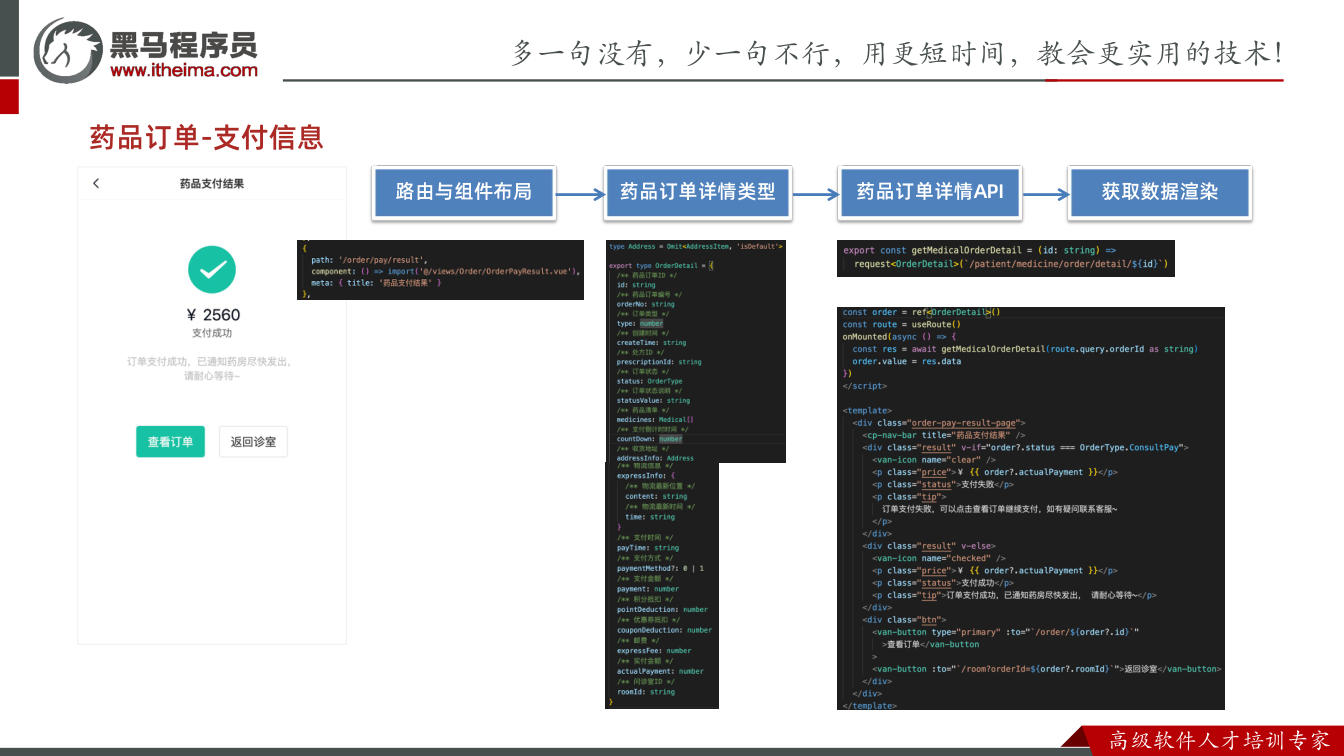
Task: Click the 高级软件人才培训专家 footer text
Action: click(x=1221, y=741)
